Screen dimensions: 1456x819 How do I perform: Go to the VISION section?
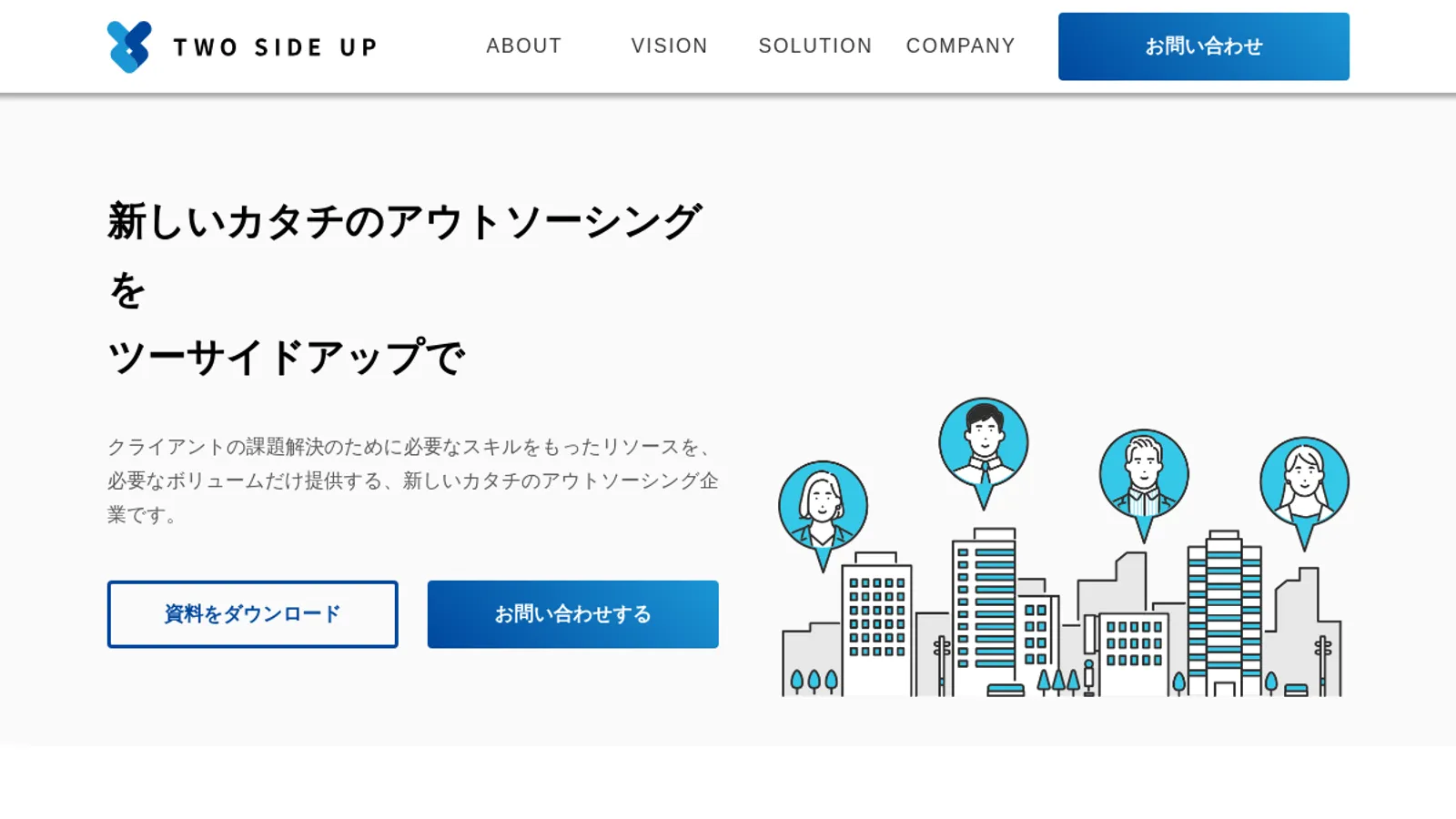tap(669, 45)
